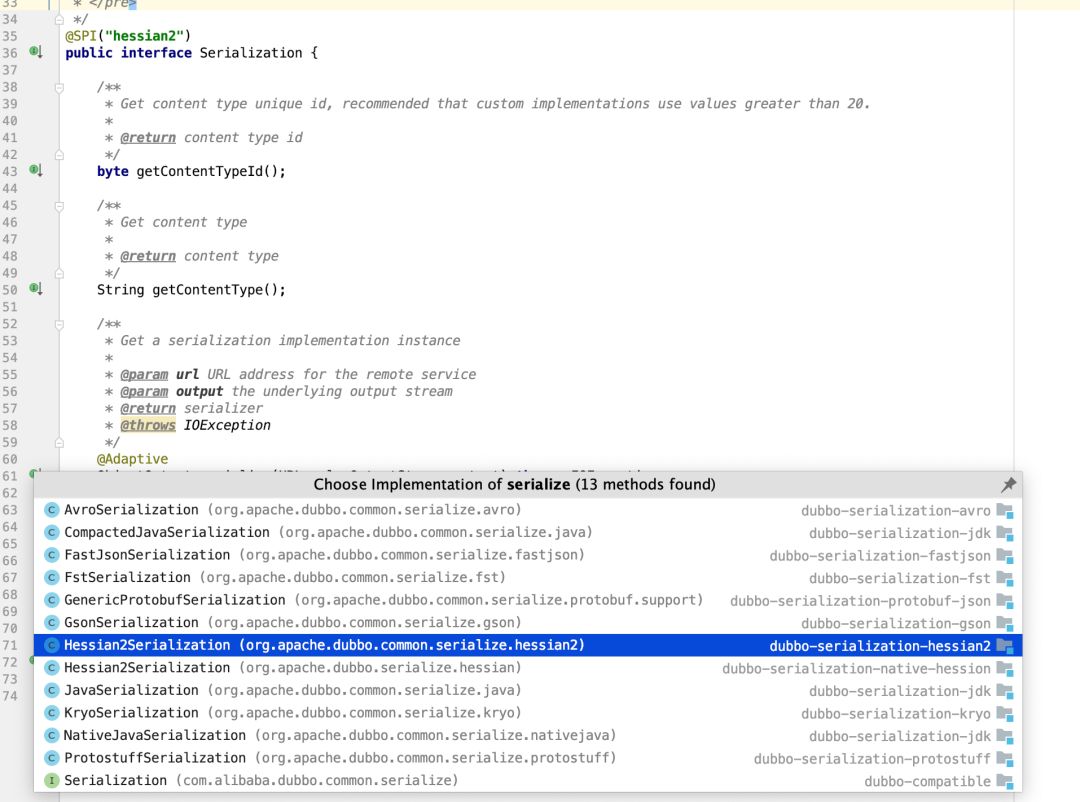Click class icon next to NativeJavaSerialization

tap(51, 736)
